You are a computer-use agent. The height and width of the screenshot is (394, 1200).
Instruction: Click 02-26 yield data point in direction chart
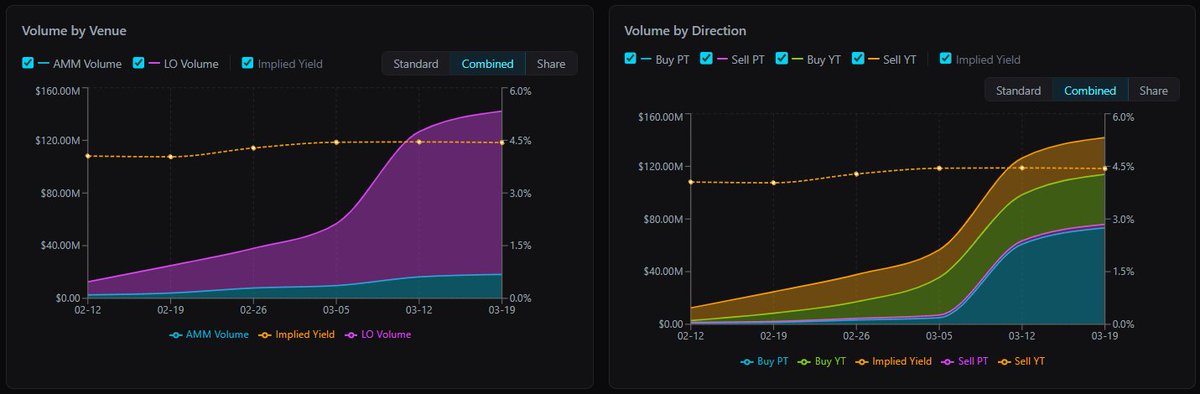coord(856,174)
